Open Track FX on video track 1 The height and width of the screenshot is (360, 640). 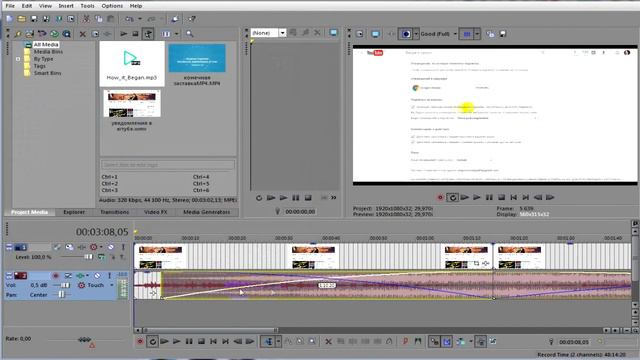(x=82, y=247)
